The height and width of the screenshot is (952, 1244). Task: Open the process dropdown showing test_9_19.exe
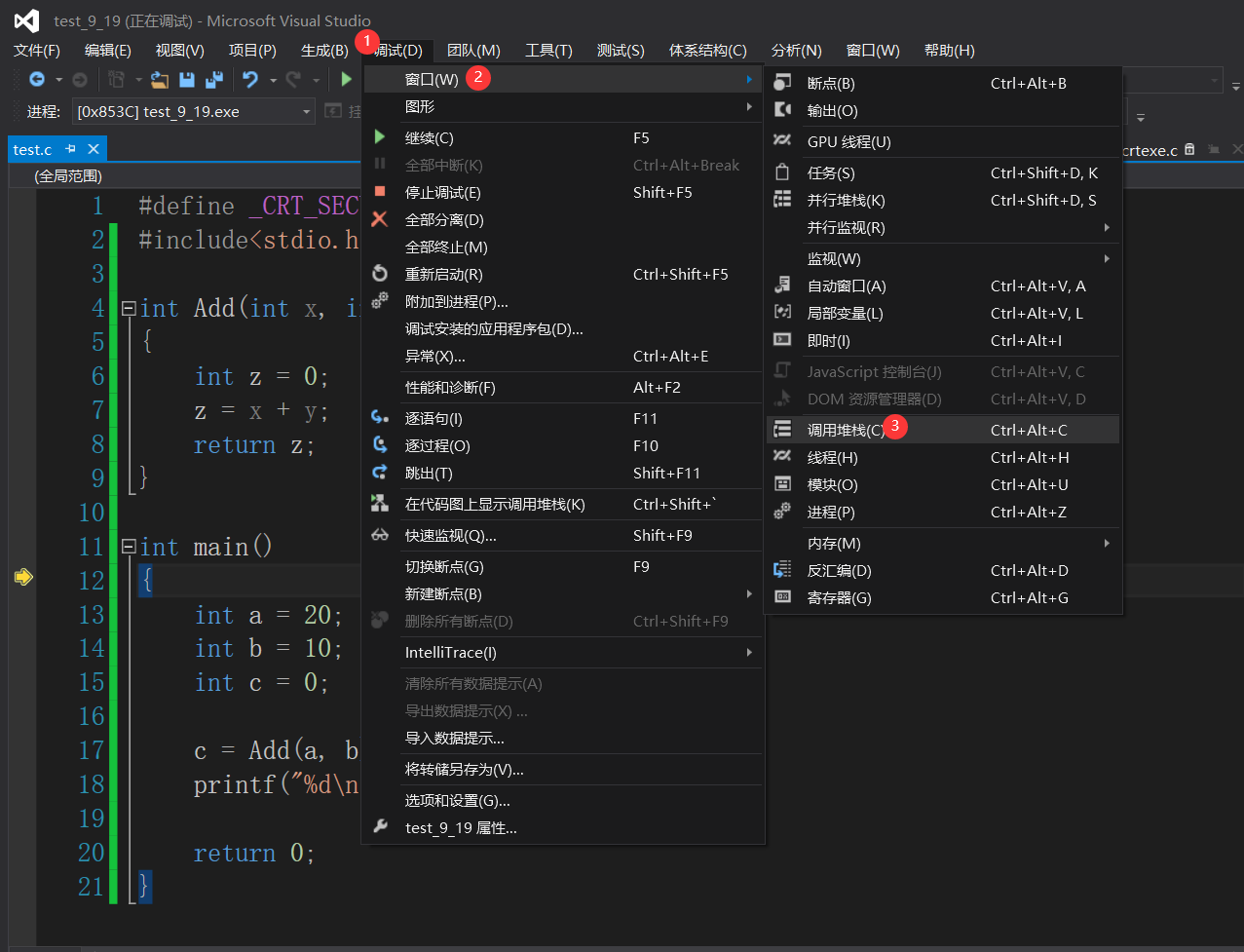click(x=194, y=112)
